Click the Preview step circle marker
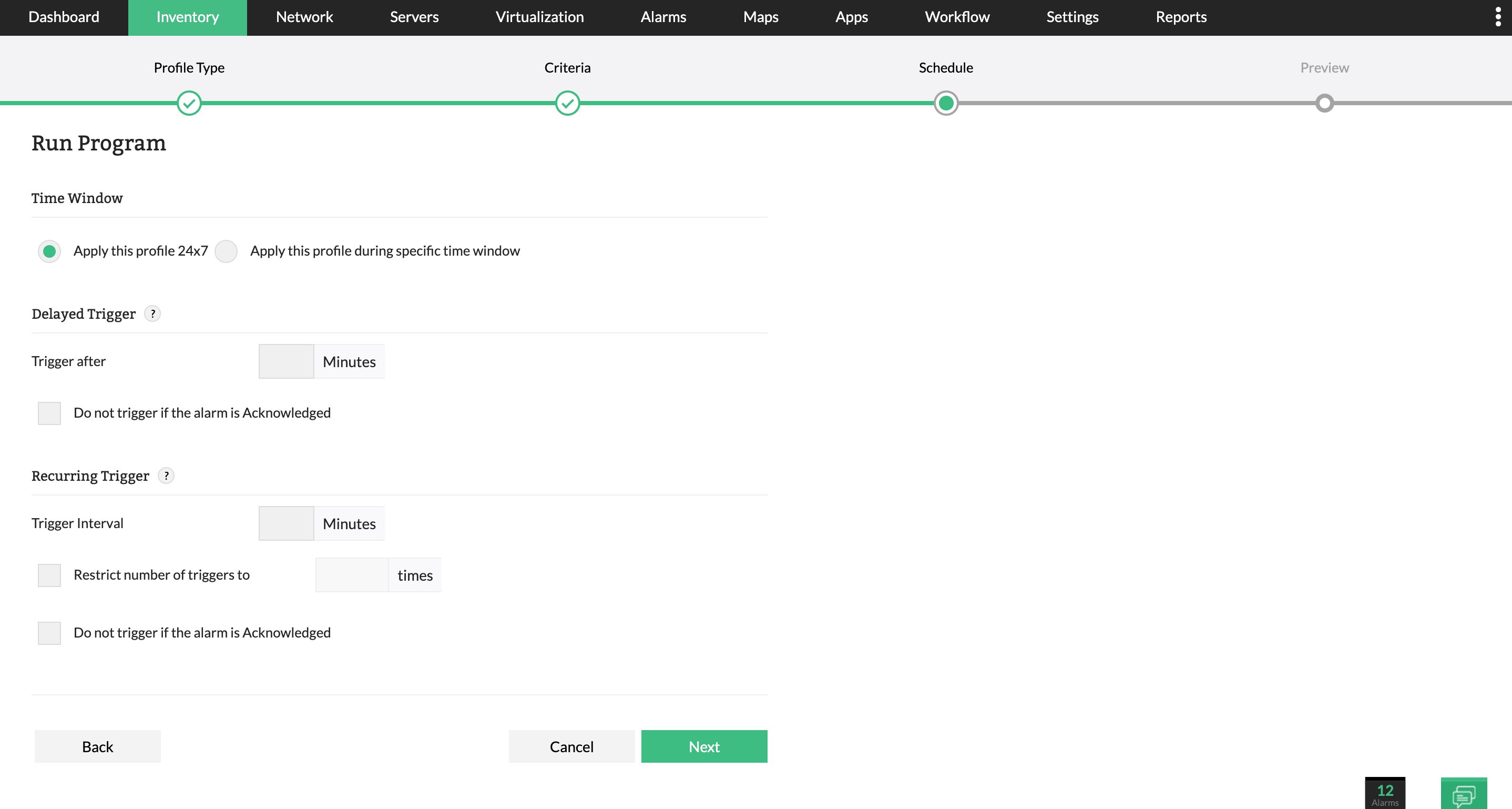 [1324, 103]
